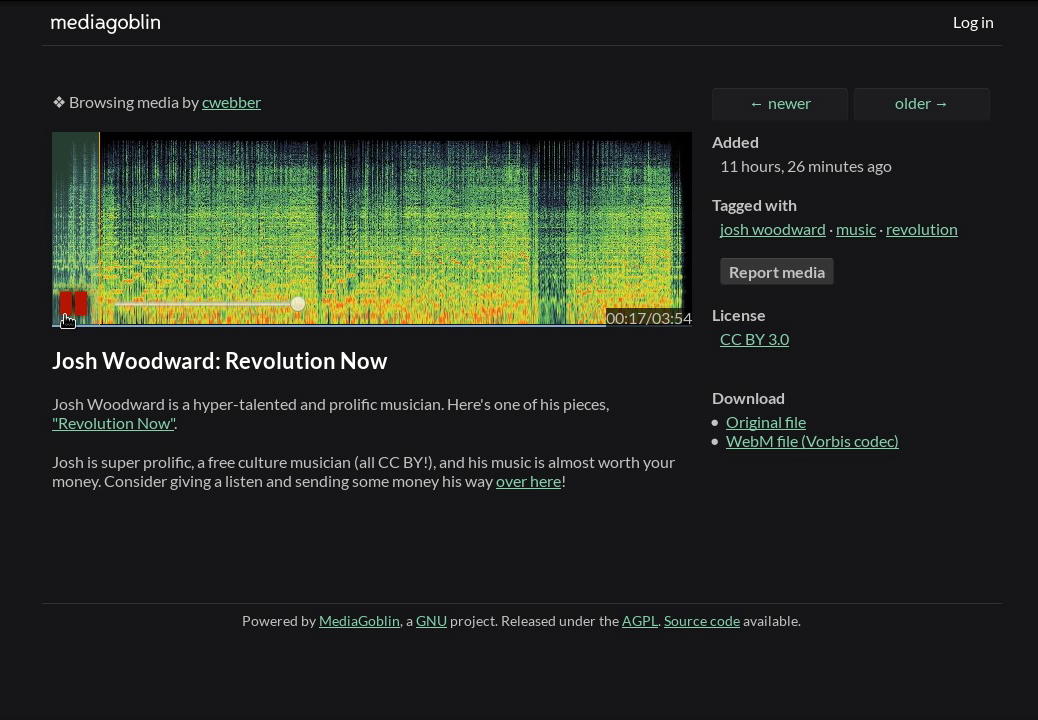This screenshot has height=720, width=1038.
Task: Open the GNU project link
Action: pyautogui.click(x=431, y=621)
